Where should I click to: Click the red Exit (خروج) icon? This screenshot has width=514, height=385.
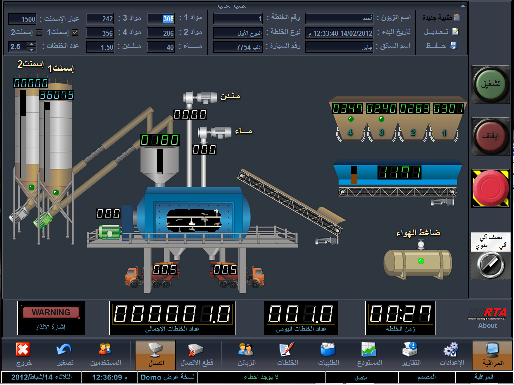click(x=23, y=355)
